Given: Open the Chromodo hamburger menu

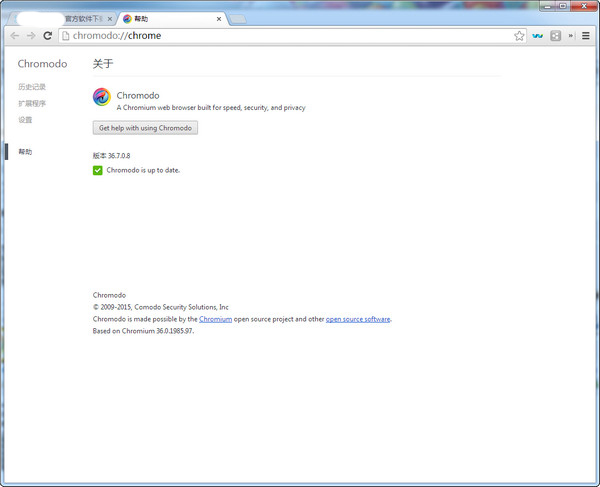Looking at the screenshot, I should coord(585,36).
